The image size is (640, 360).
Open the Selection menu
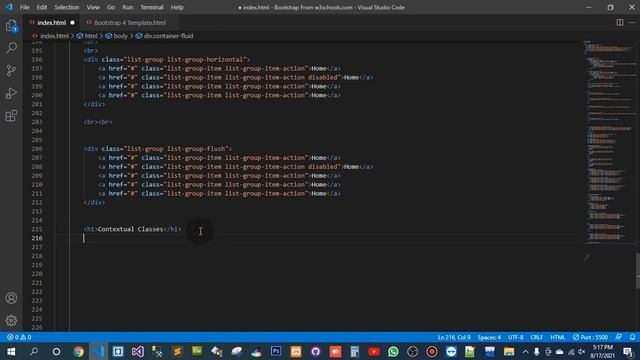coord(67,7)
